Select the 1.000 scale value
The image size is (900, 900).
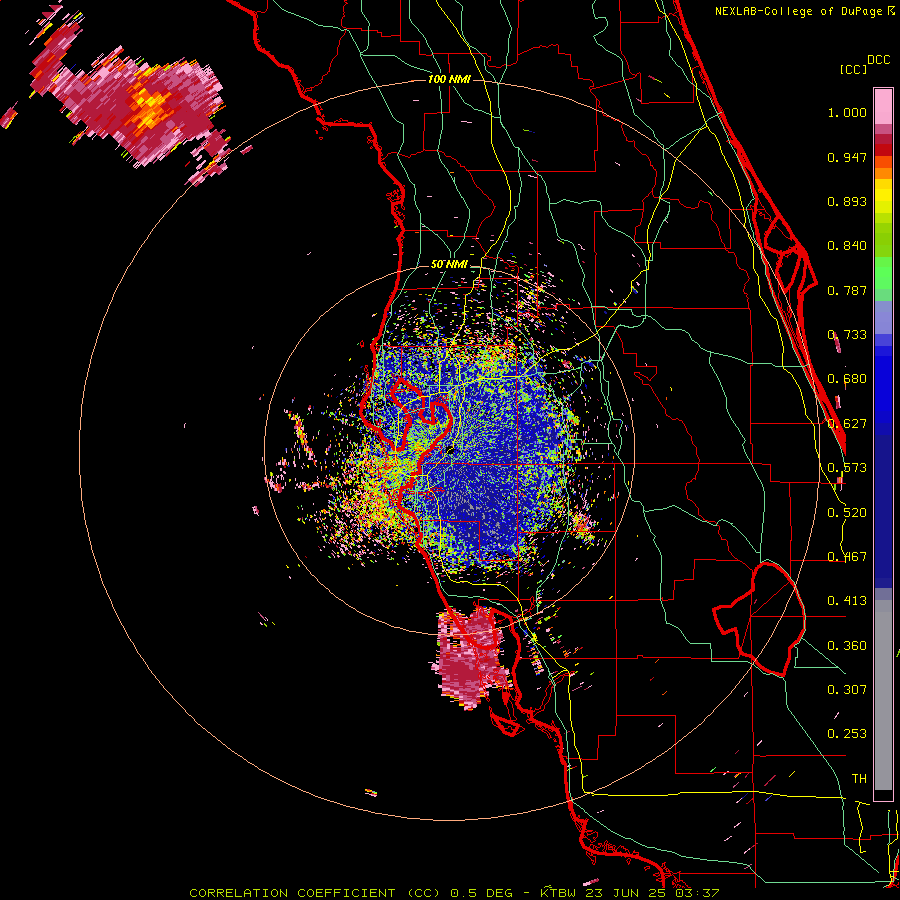point(847,112)
